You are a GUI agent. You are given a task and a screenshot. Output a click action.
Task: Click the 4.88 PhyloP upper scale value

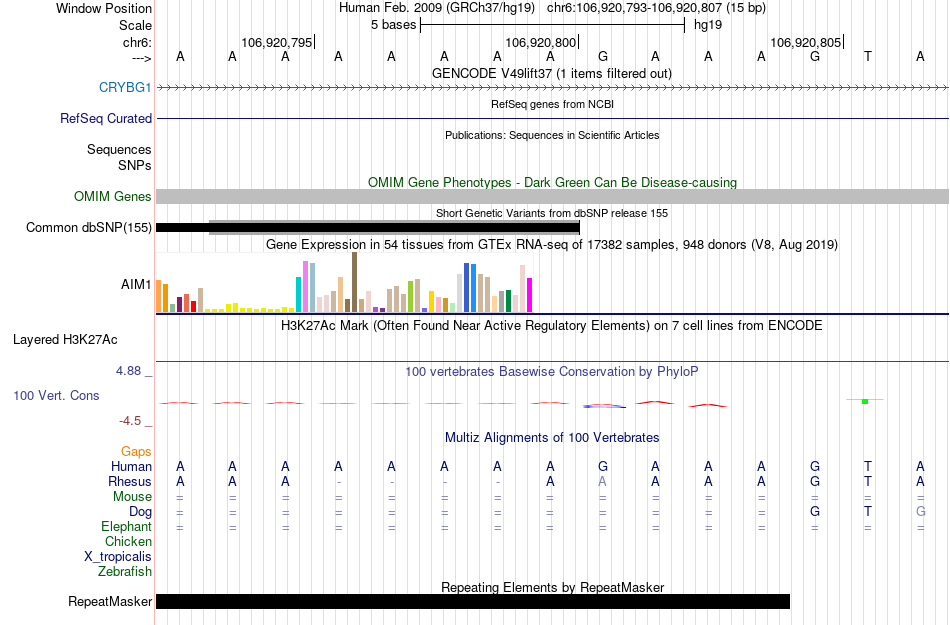pyautogui.click(x=128, y=371)
